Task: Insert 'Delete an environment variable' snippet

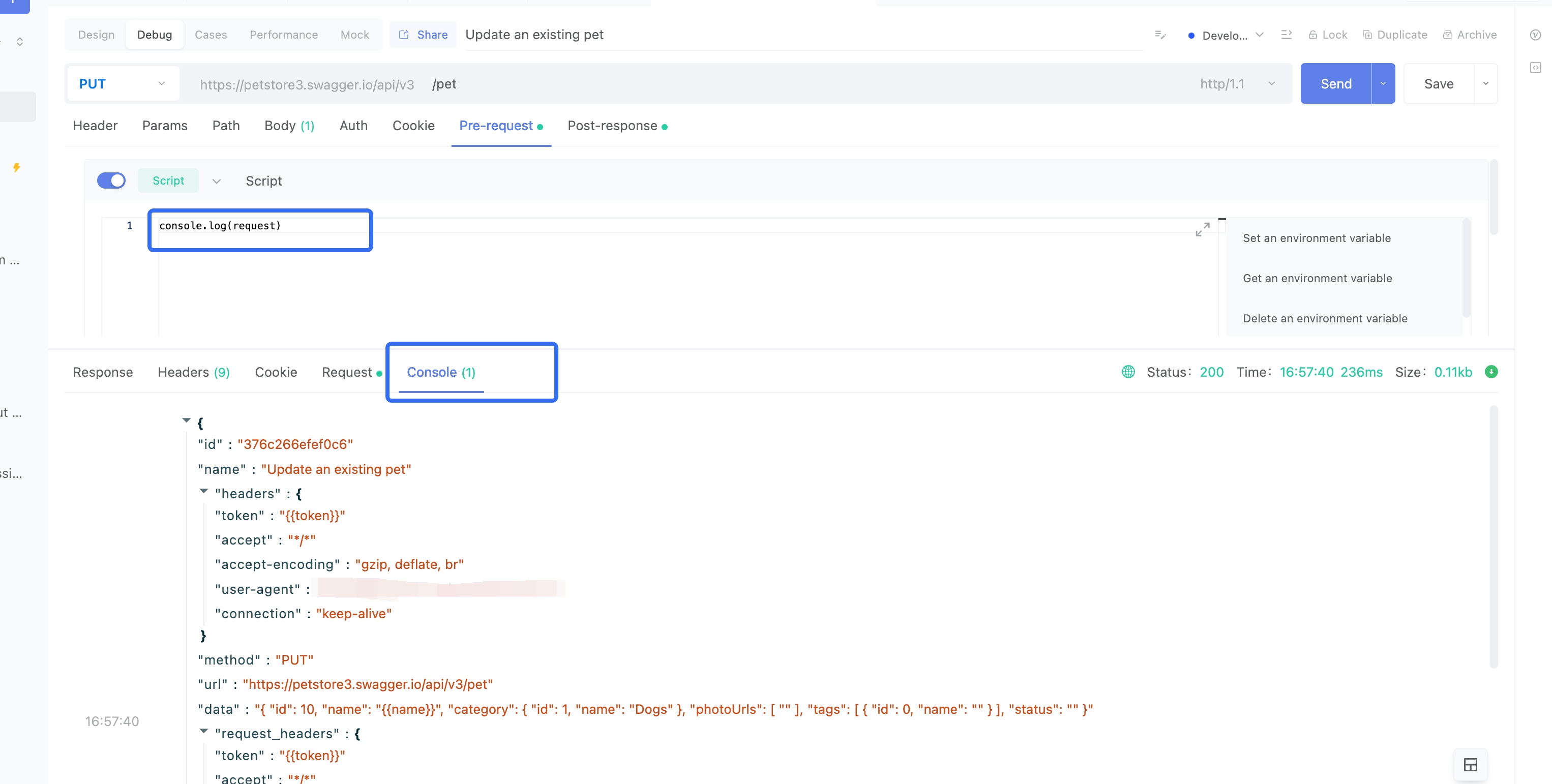Action: coord(1325,319)
